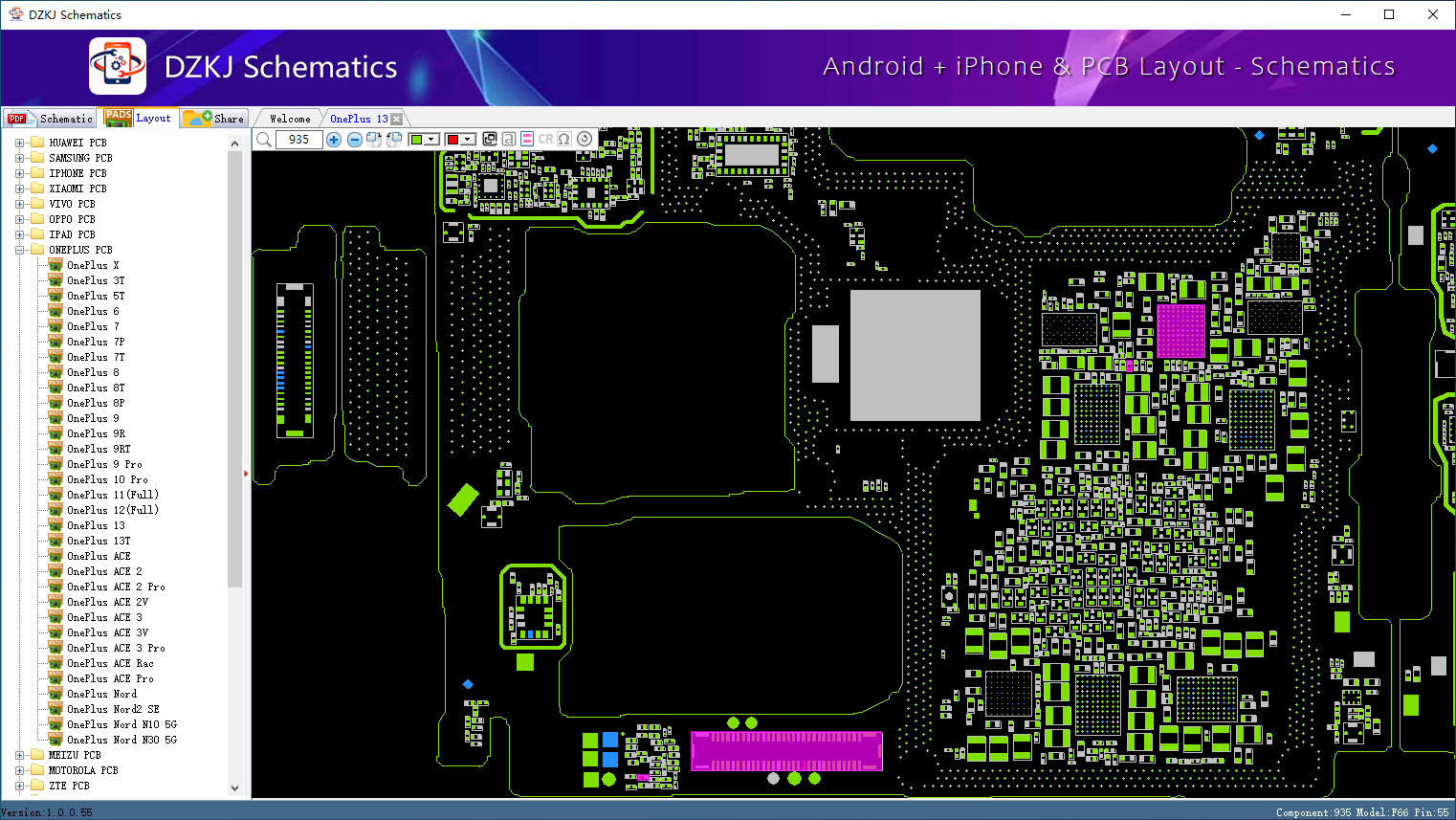Open OnePlus ACE 2 Pro layout
Screen dimensions: 1456x820
coord(116,587)
